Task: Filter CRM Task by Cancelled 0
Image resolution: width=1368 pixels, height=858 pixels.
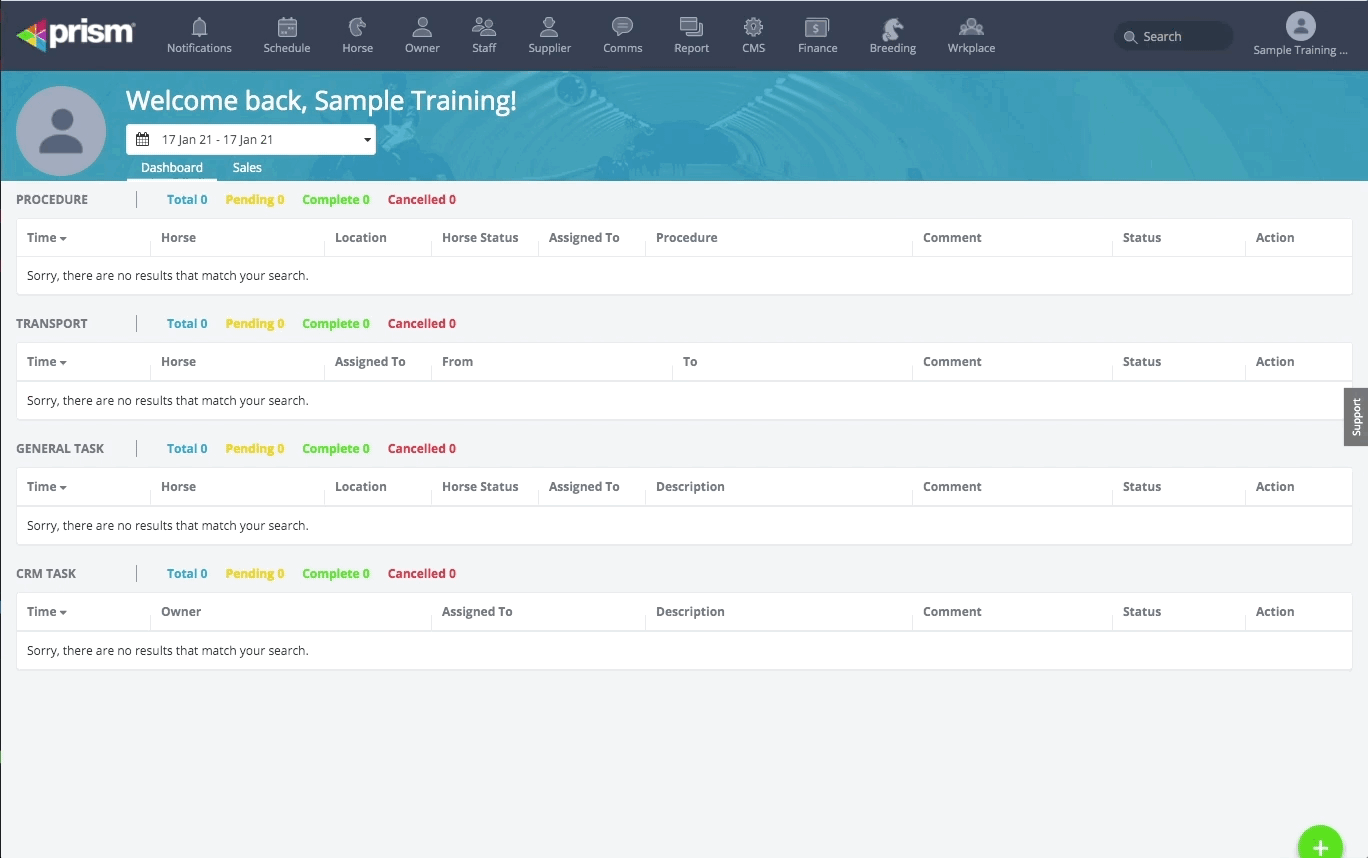Action: [422, 574]
